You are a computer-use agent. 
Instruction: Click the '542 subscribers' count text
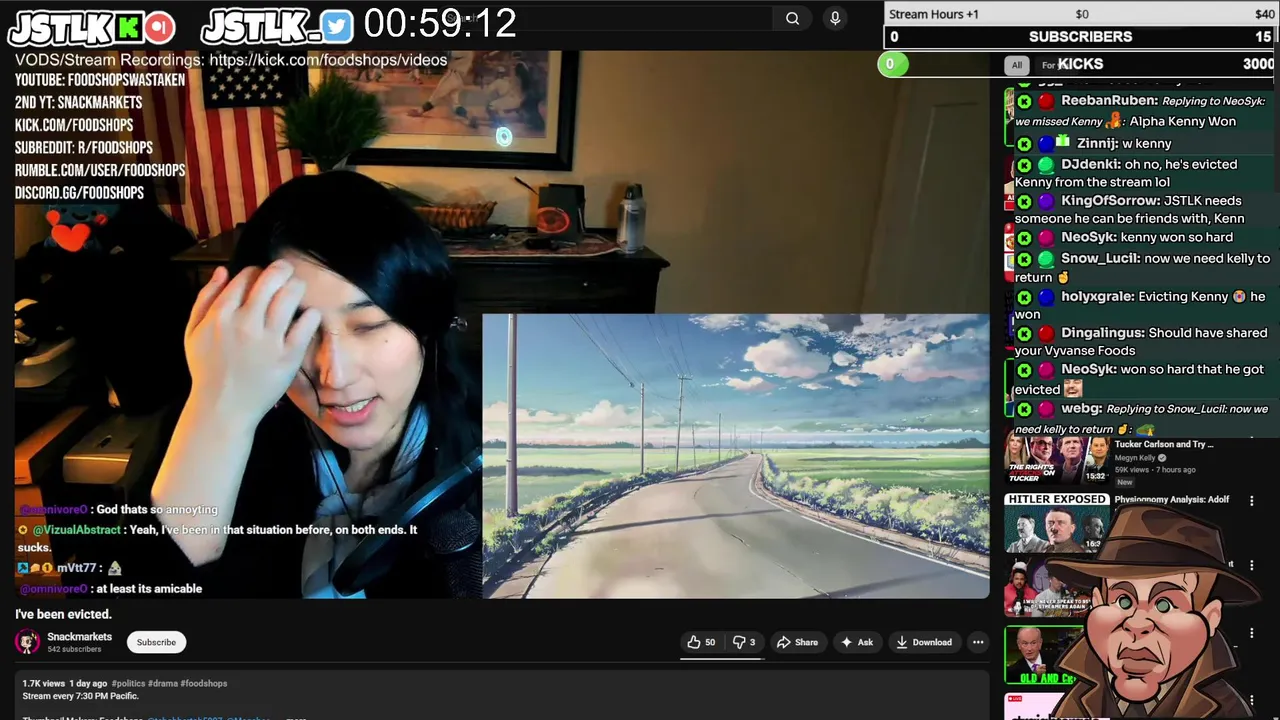point(74,649)
